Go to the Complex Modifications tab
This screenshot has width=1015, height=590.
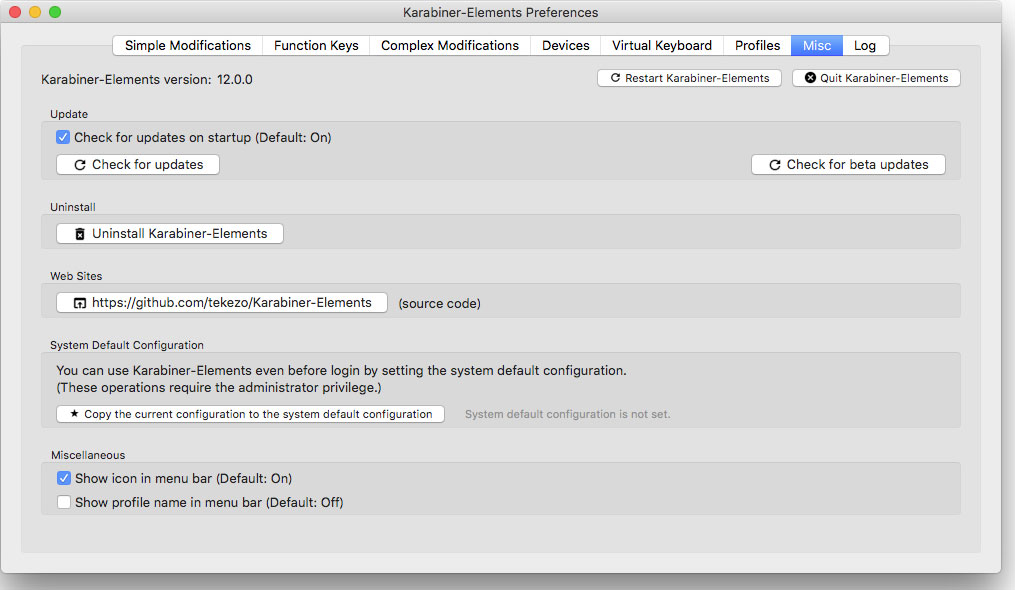point(450,45)
